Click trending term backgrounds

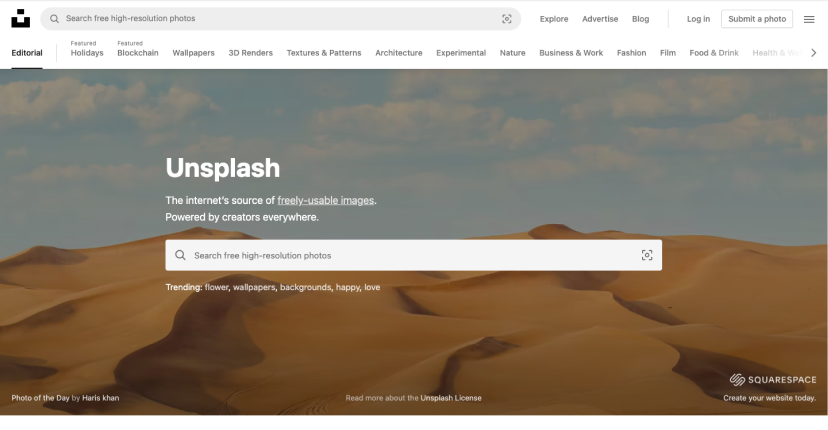point(306,287)
